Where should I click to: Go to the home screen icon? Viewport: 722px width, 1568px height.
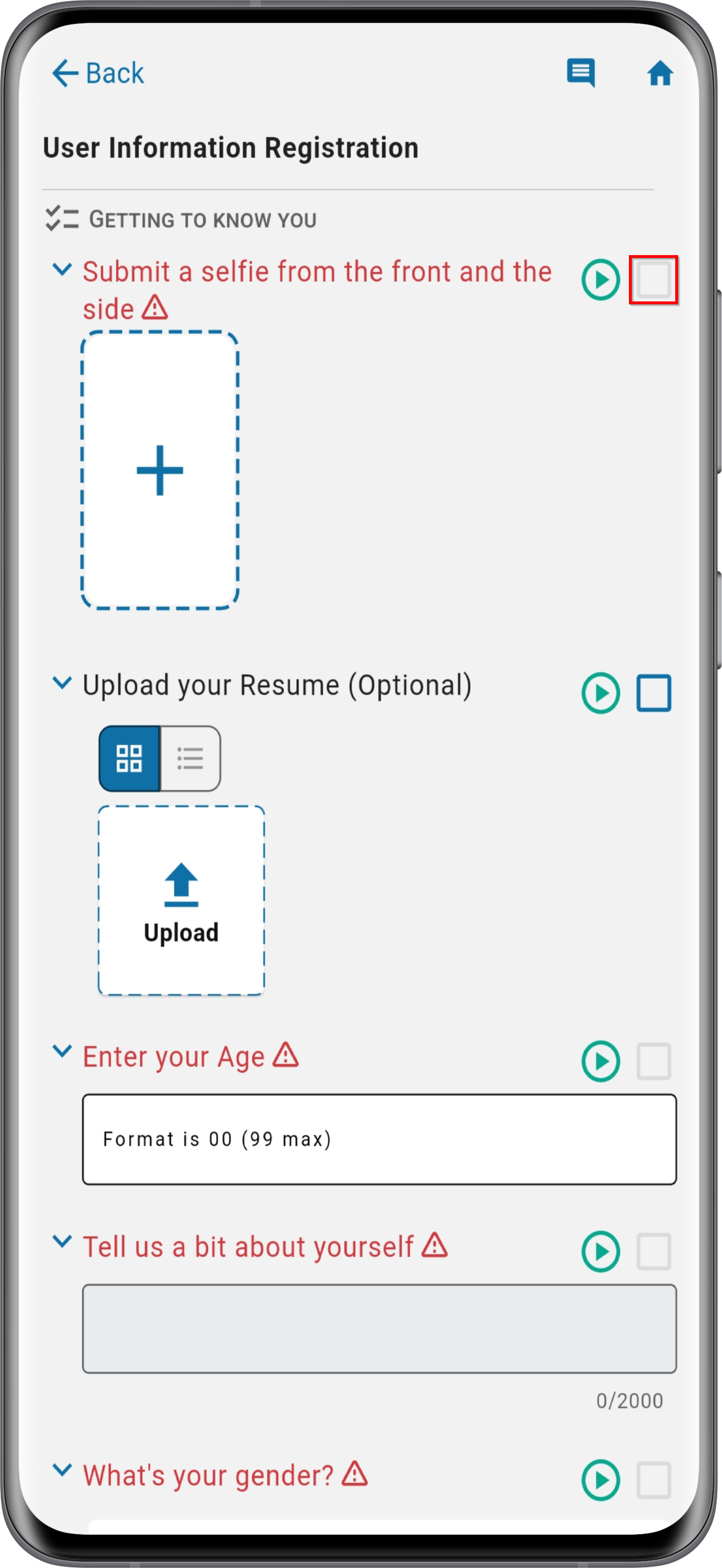tap(660, 73)
